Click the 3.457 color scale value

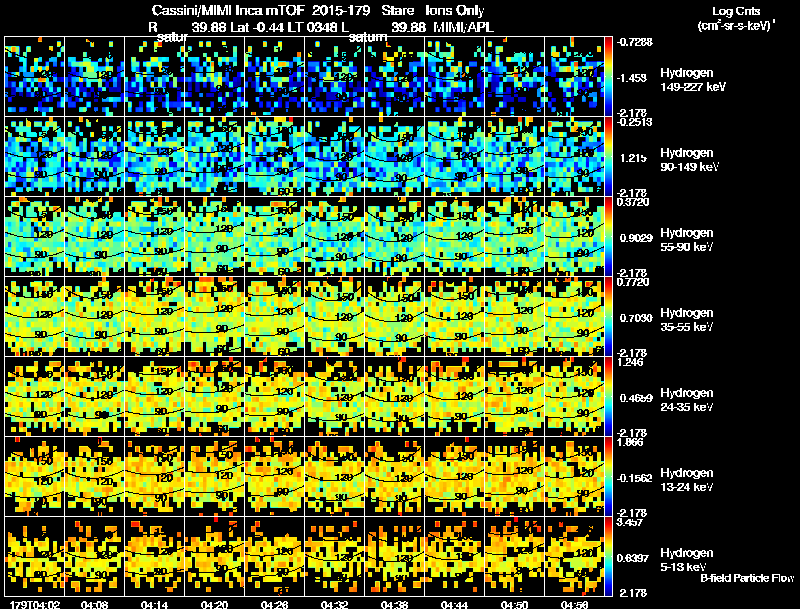pyautogui.click(x=630, y=522)
